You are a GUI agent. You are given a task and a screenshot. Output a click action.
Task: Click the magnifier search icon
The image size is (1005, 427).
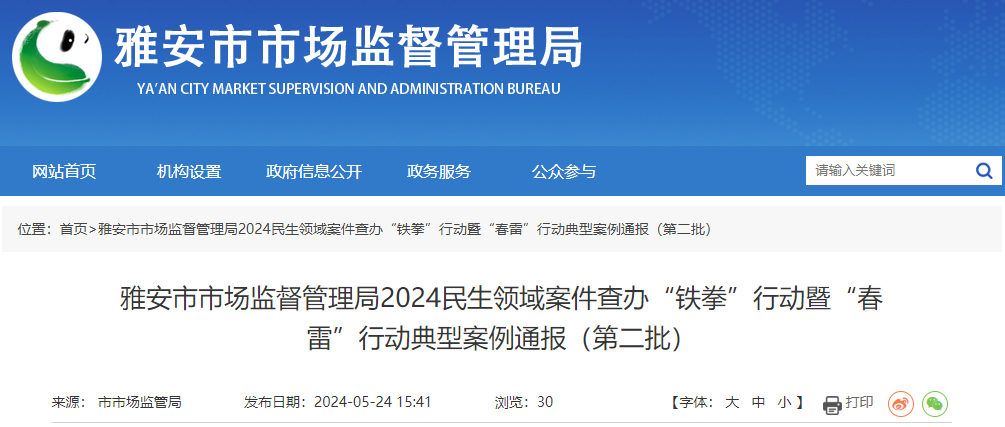983,171
